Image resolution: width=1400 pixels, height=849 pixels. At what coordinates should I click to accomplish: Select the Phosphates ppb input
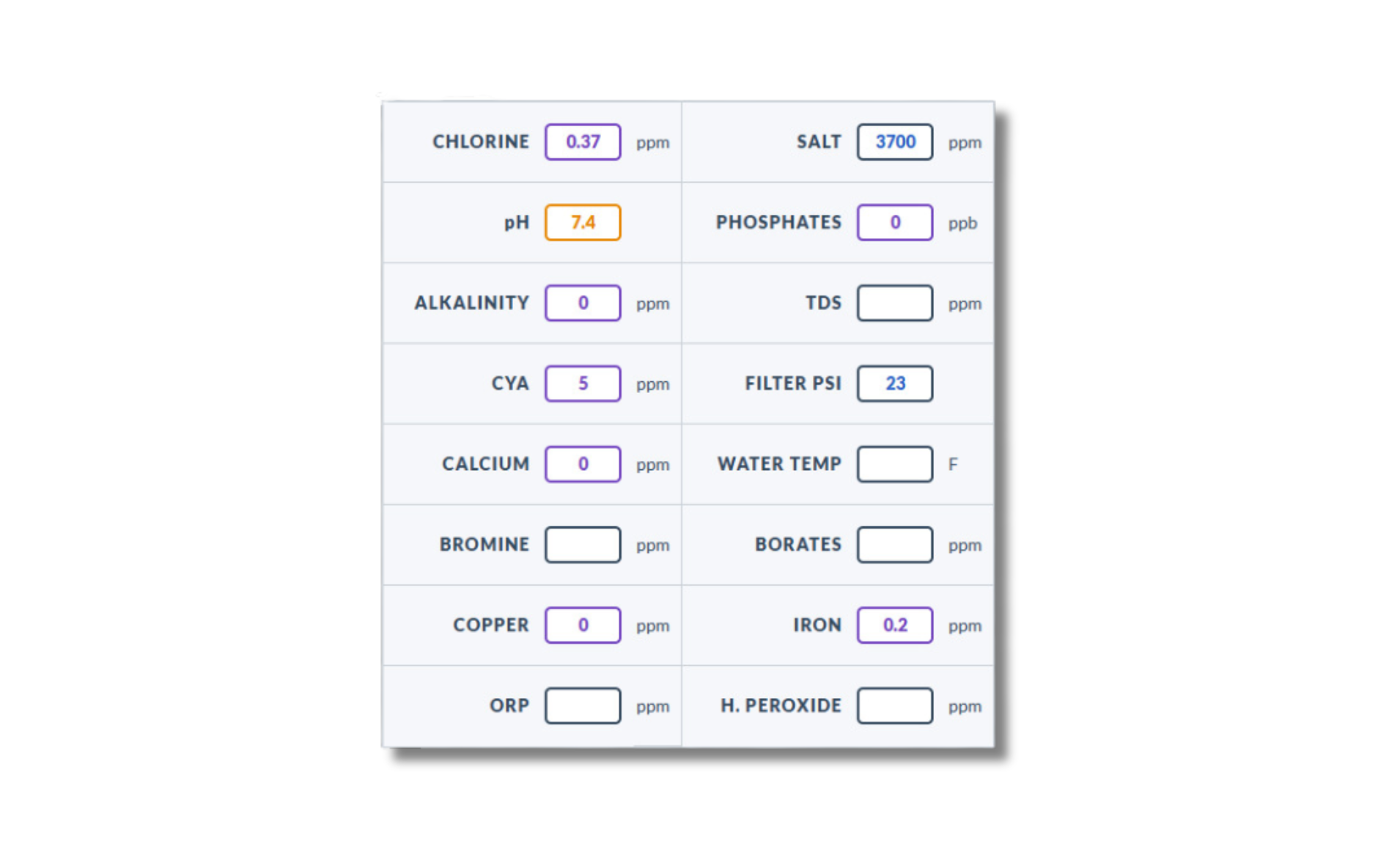point(894,222)
